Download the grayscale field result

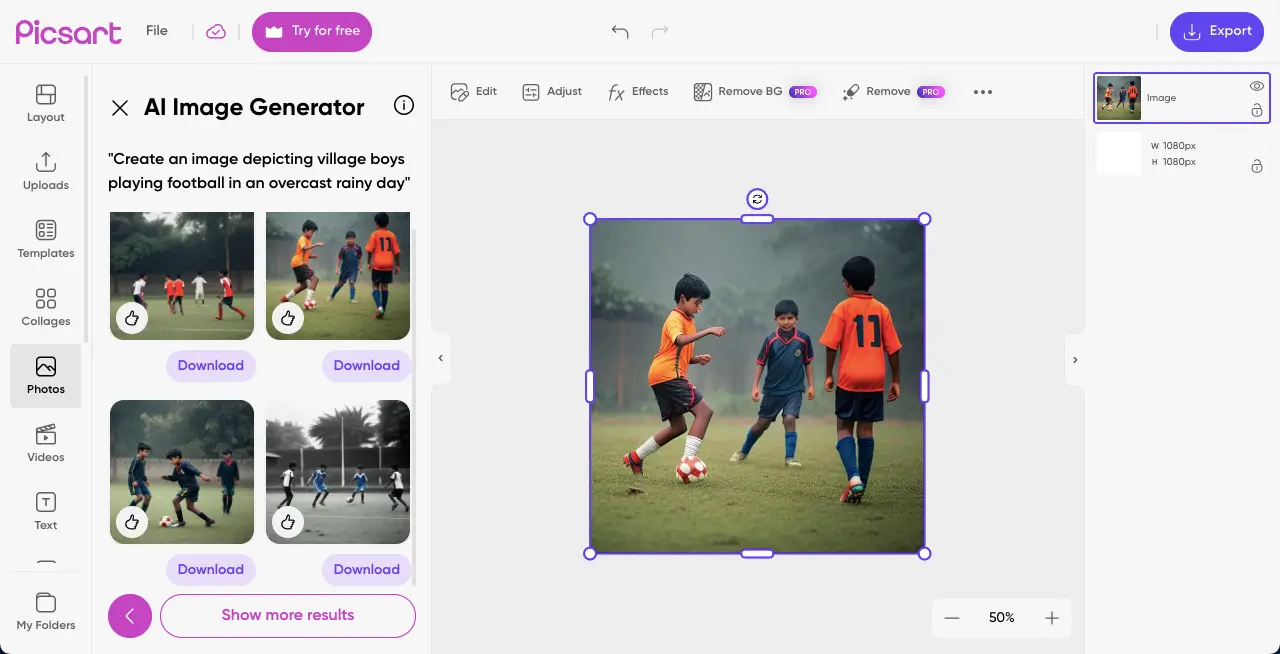(367, 570)
